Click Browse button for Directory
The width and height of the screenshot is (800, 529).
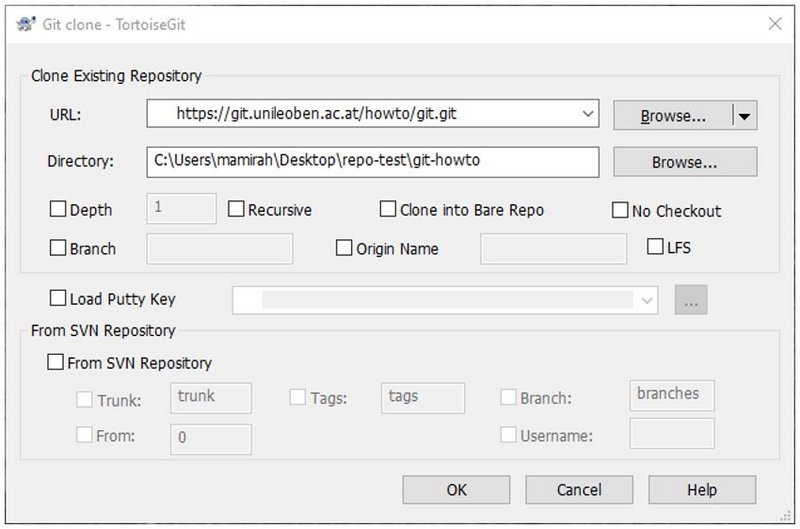click(x=685, y=161)
